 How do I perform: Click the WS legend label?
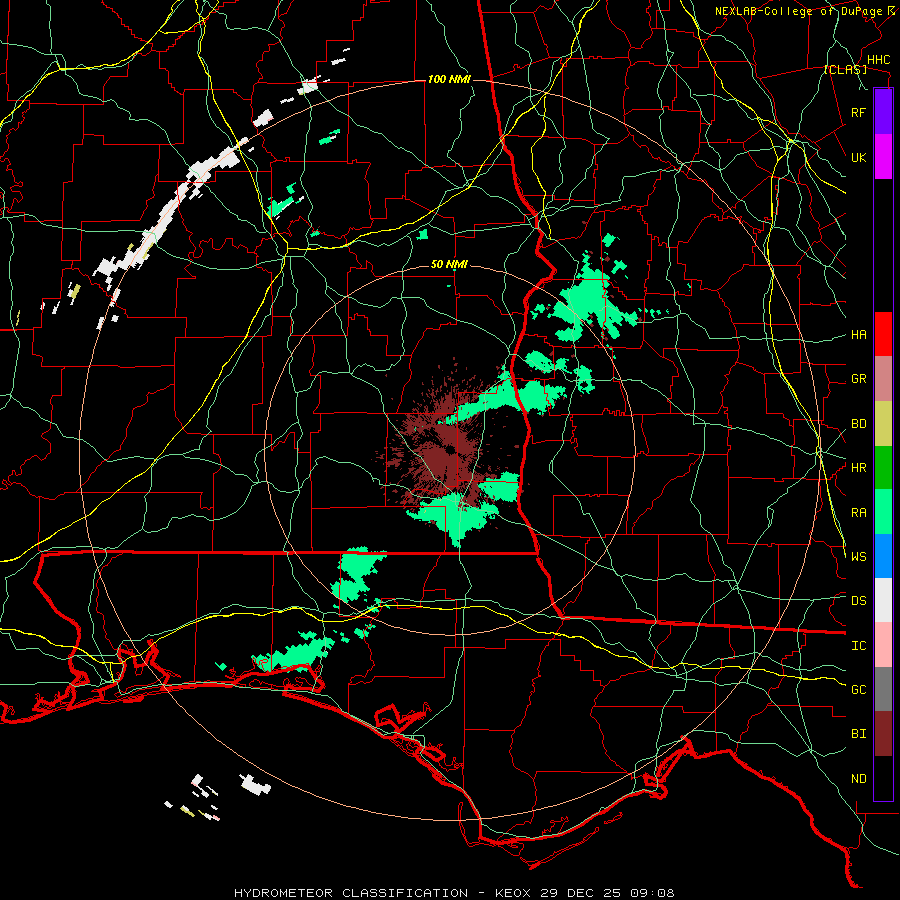point(858,557)
